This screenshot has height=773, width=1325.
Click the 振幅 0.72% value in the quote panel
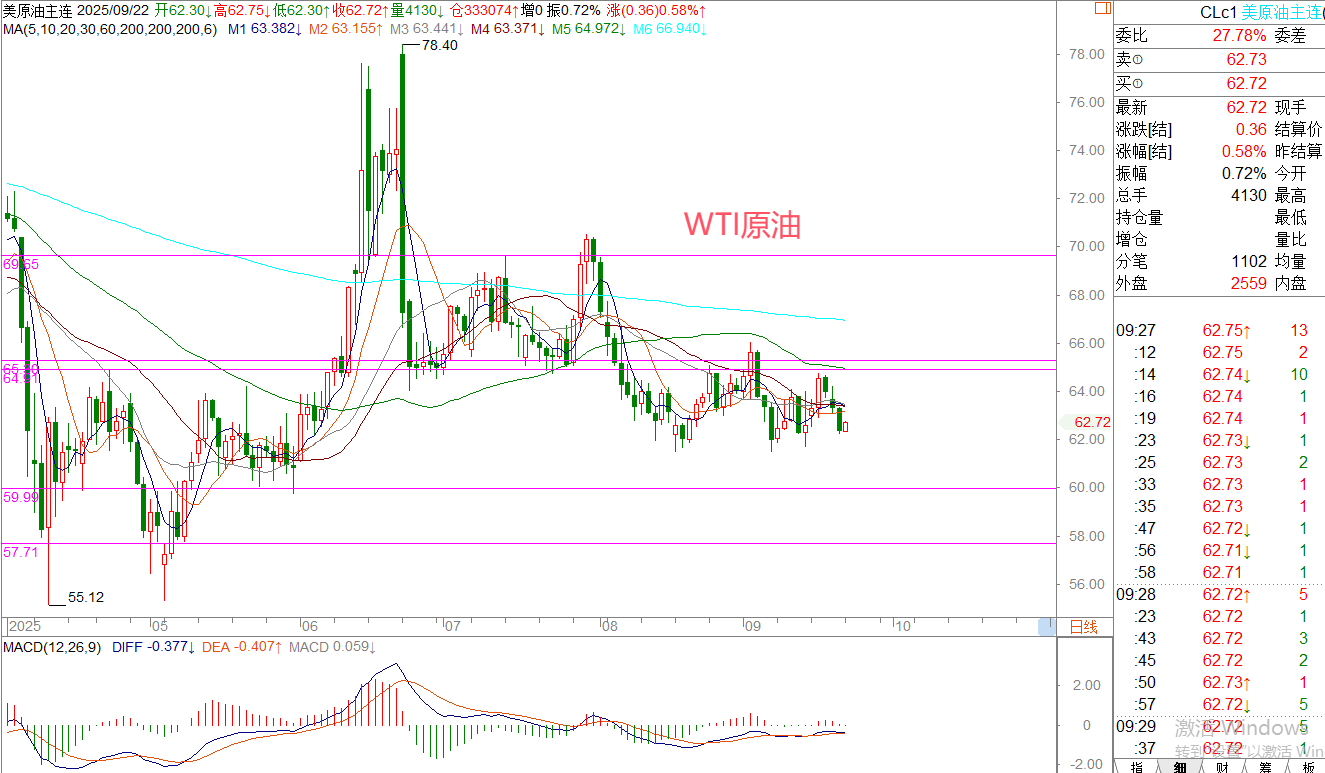(x=1244, y=173)
